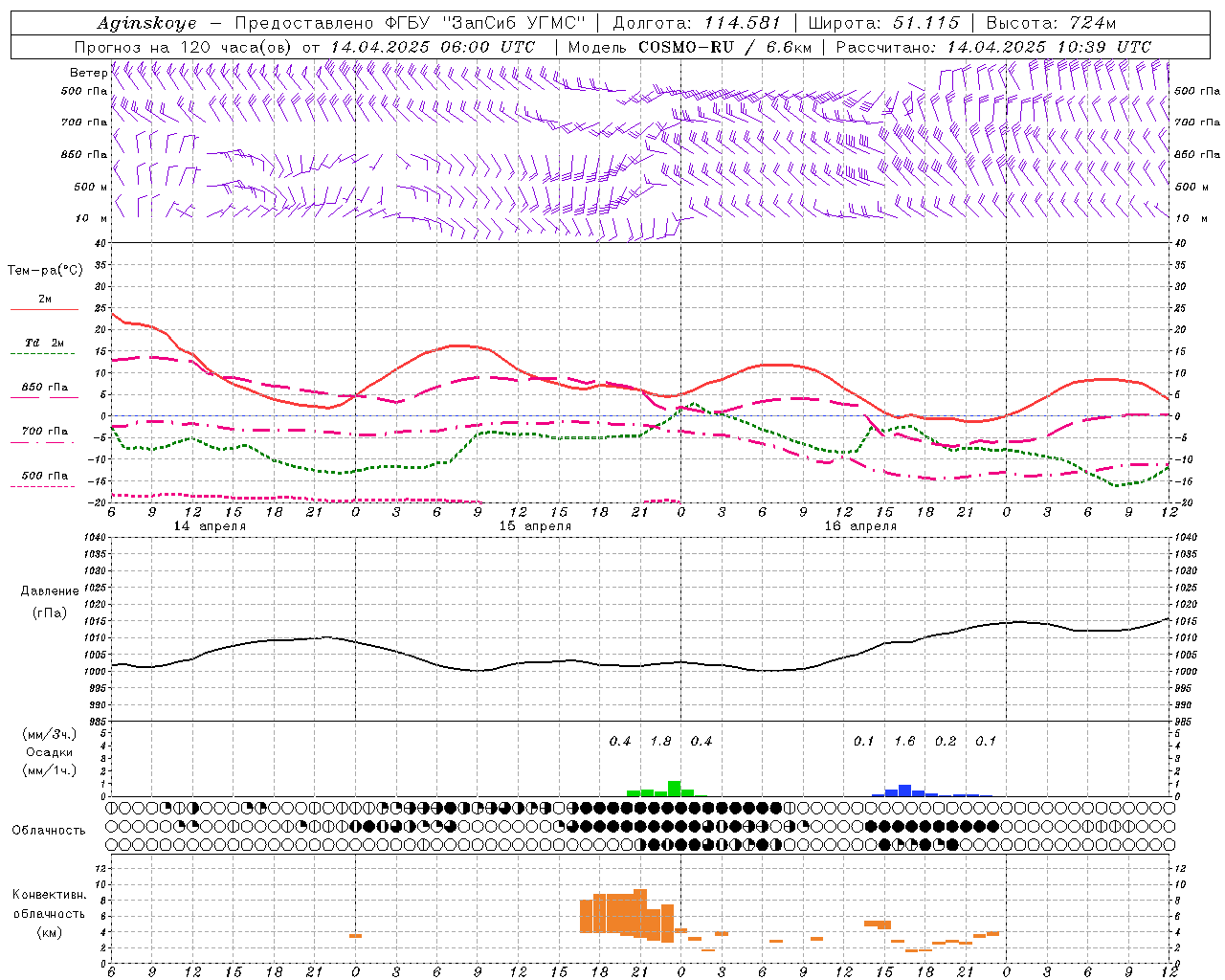Image resolution: width=1225 pixels, height=980 pixels.
Task: Select forecast start time 14.04.2025 06:00 UTC
Action: [x=433, y=47]
